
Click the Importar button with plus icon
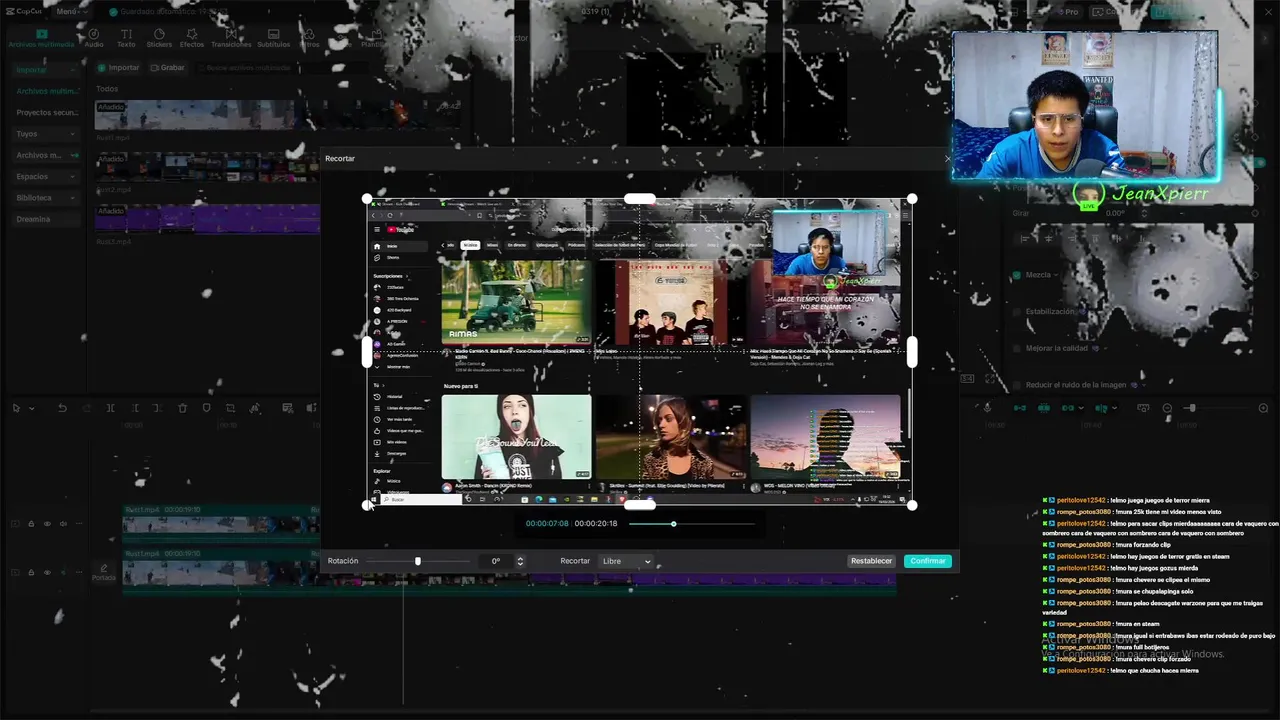point(118,68)
